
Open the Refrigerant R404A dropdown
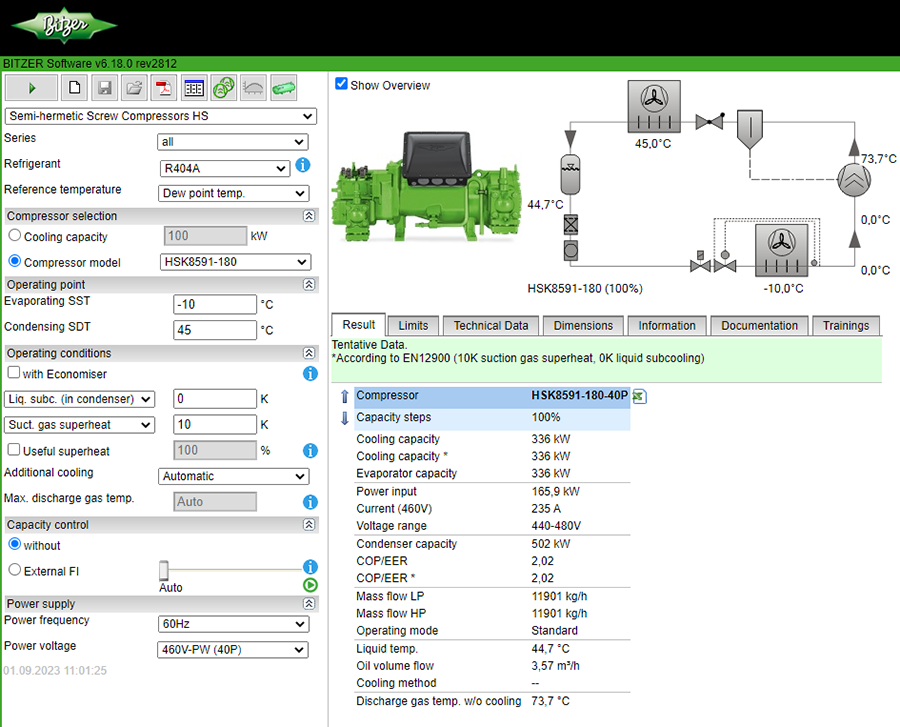coord(224,168)
